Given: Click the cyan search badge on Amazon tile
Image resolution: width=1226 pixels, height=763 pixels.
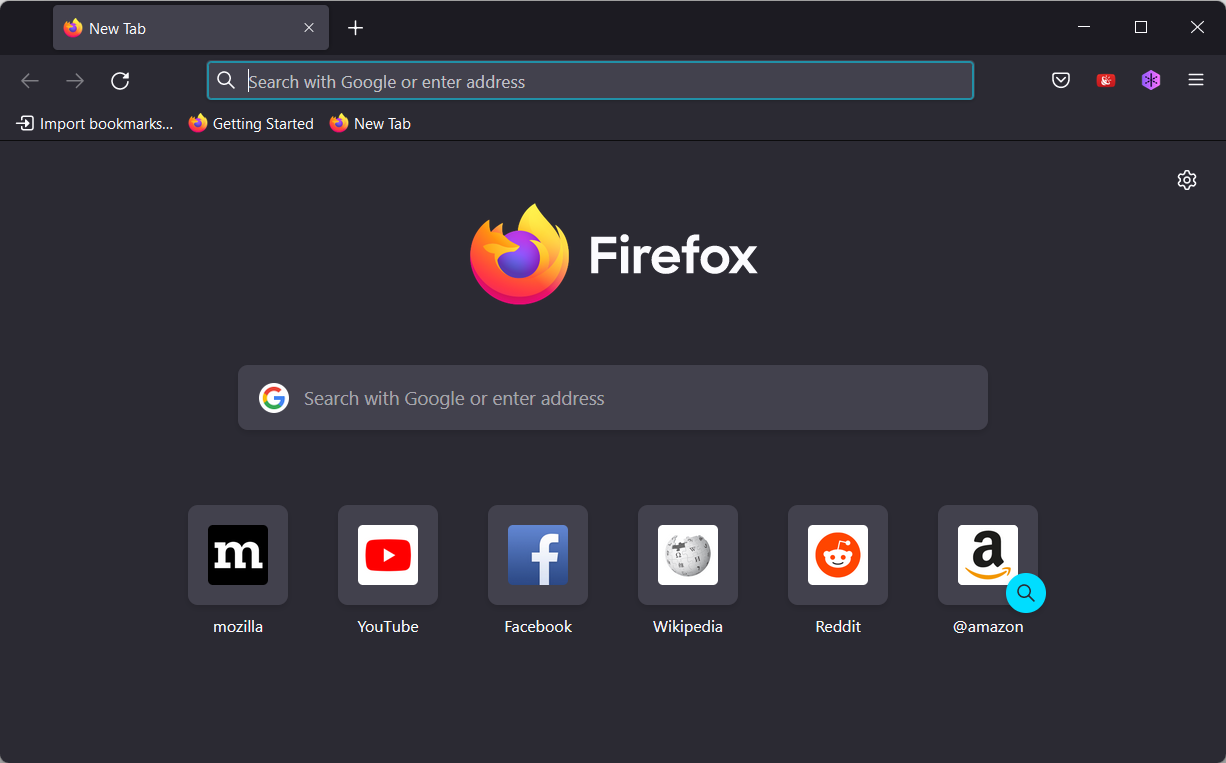Looking at the screenshot, I should [x=1026, y=593].
